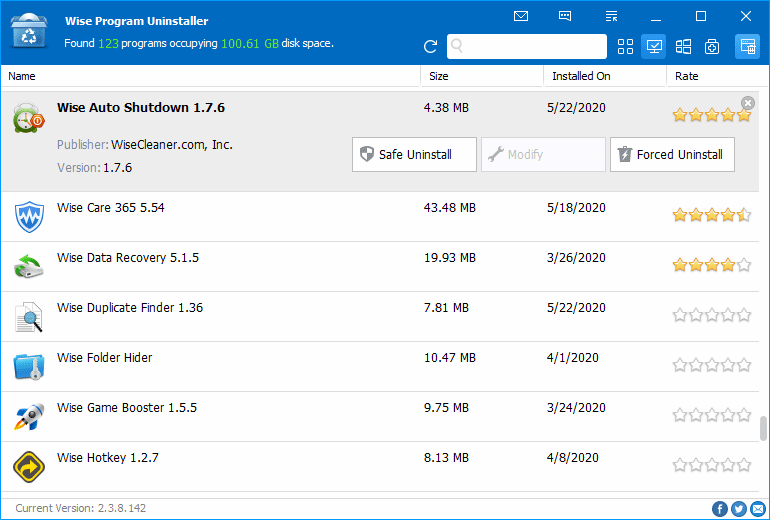The height and width of the screenshot is (520, 770).
Task: Click Wise Game Booster empty star rating
Action: pyautogui.click(x=712, y=415)
